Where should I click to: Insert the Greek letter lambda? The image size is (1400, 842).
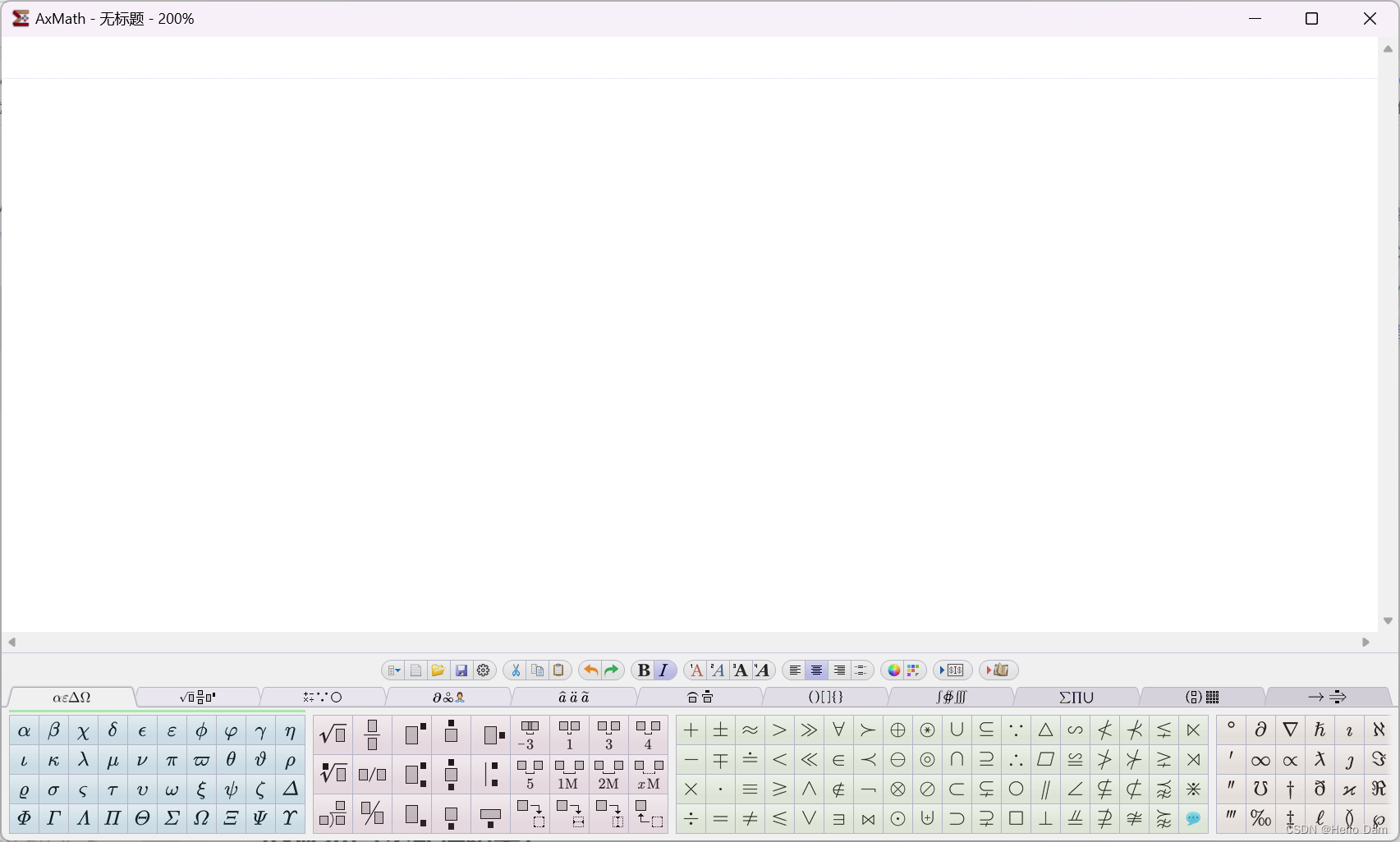[83, 760]
